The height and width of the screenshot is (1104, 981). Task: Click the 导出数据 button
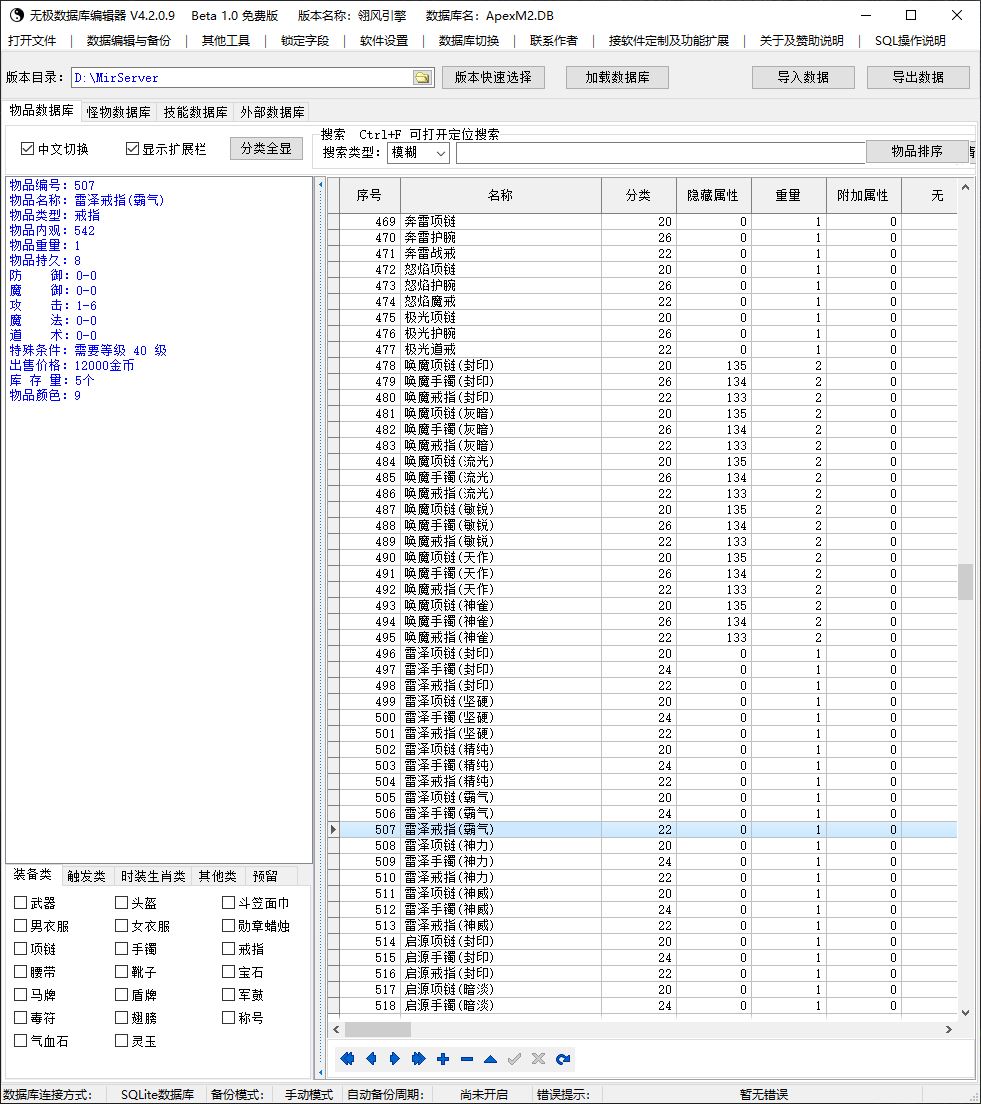[918, 77]
